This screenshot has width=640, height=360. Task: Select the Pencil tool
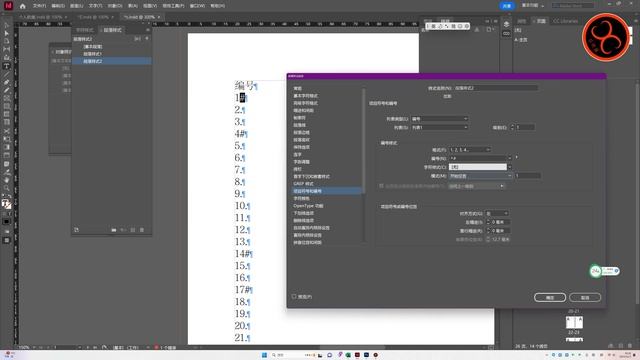(7, 90)
